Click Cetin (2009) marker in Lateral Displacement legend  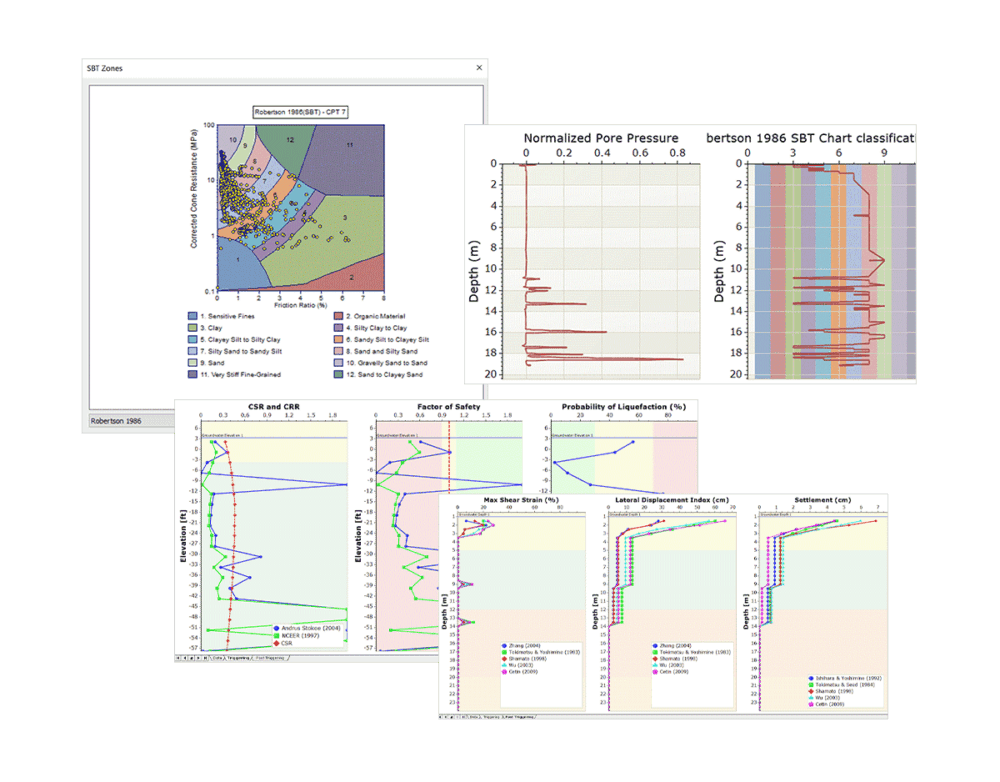654,672
